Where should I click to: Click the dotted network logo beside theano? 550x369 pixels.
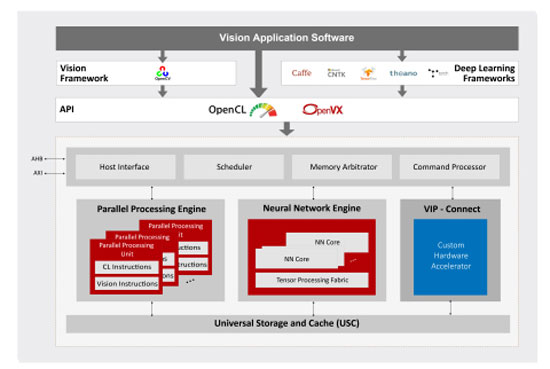[x=437, y=73]
